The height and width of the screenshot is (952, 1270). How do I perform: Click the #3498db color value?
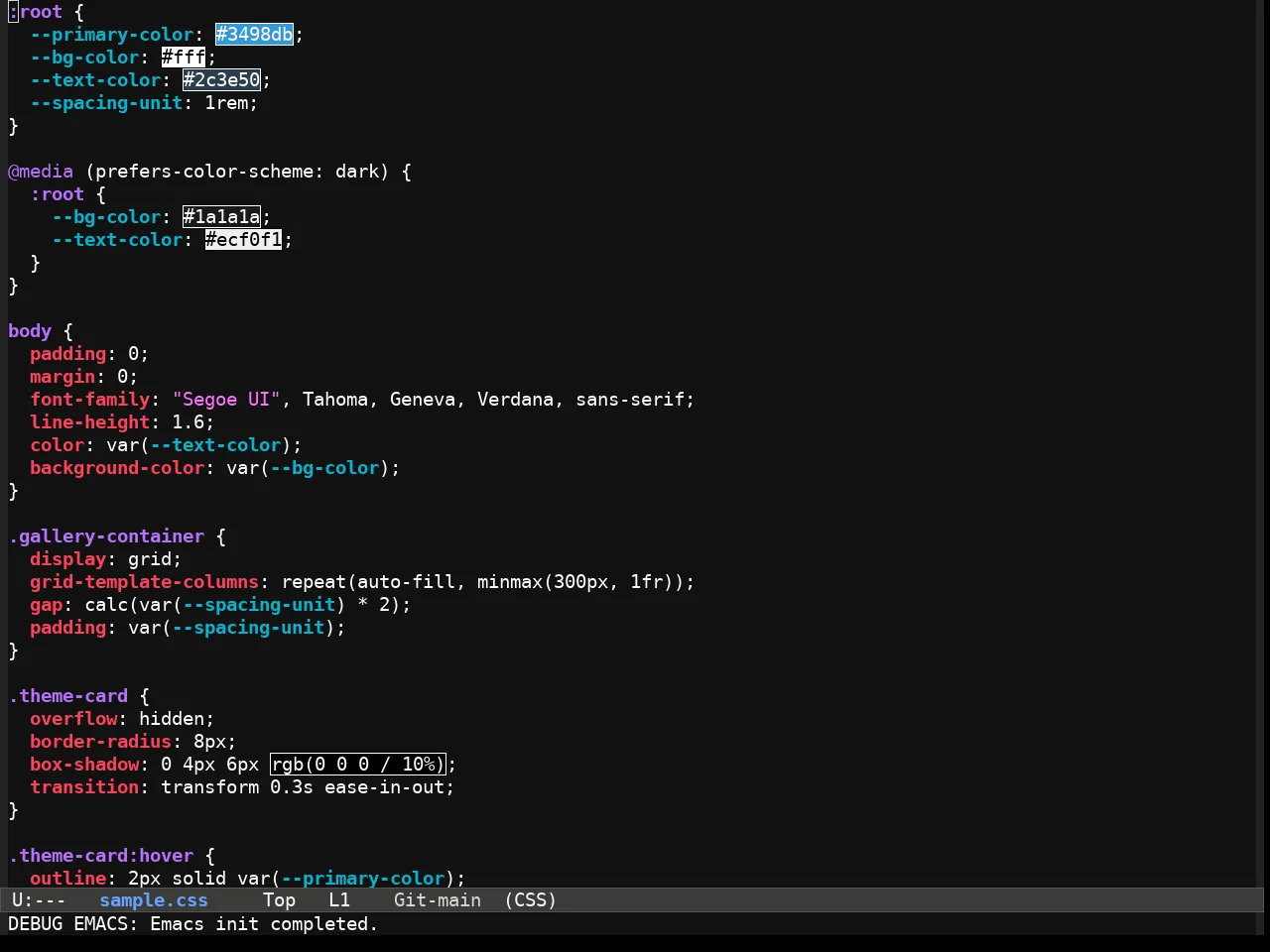[254, 35]
